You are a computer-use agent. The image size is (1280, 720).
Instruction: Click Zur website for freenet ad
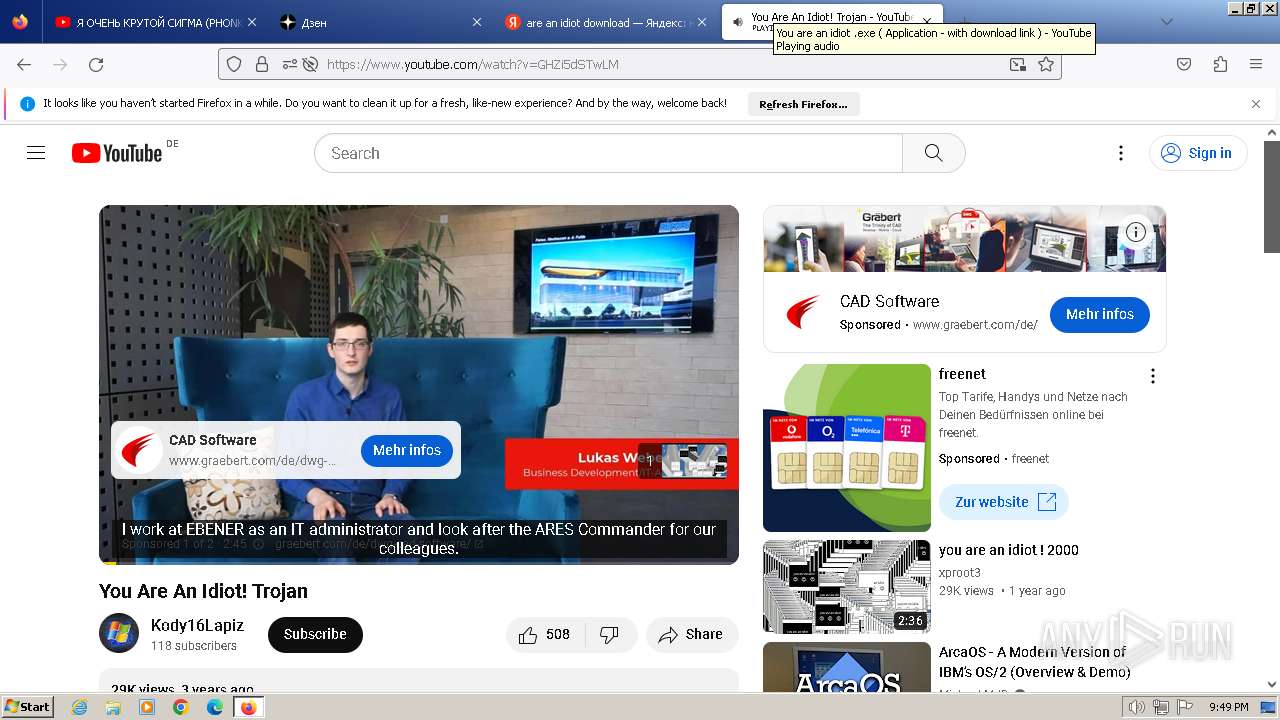click(1004, 502)
